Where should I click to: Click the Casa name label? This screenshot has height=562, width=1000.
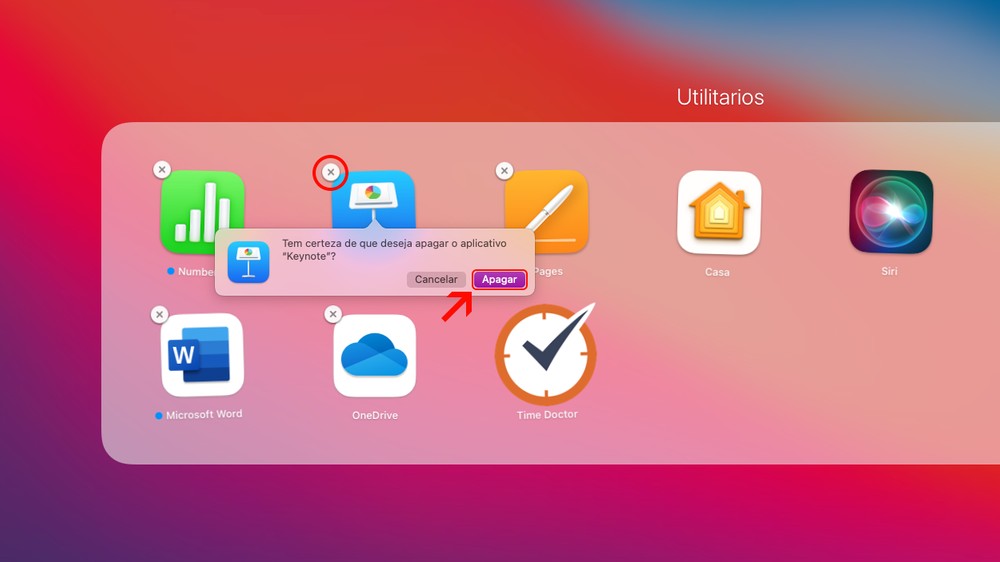coord(717,272)
